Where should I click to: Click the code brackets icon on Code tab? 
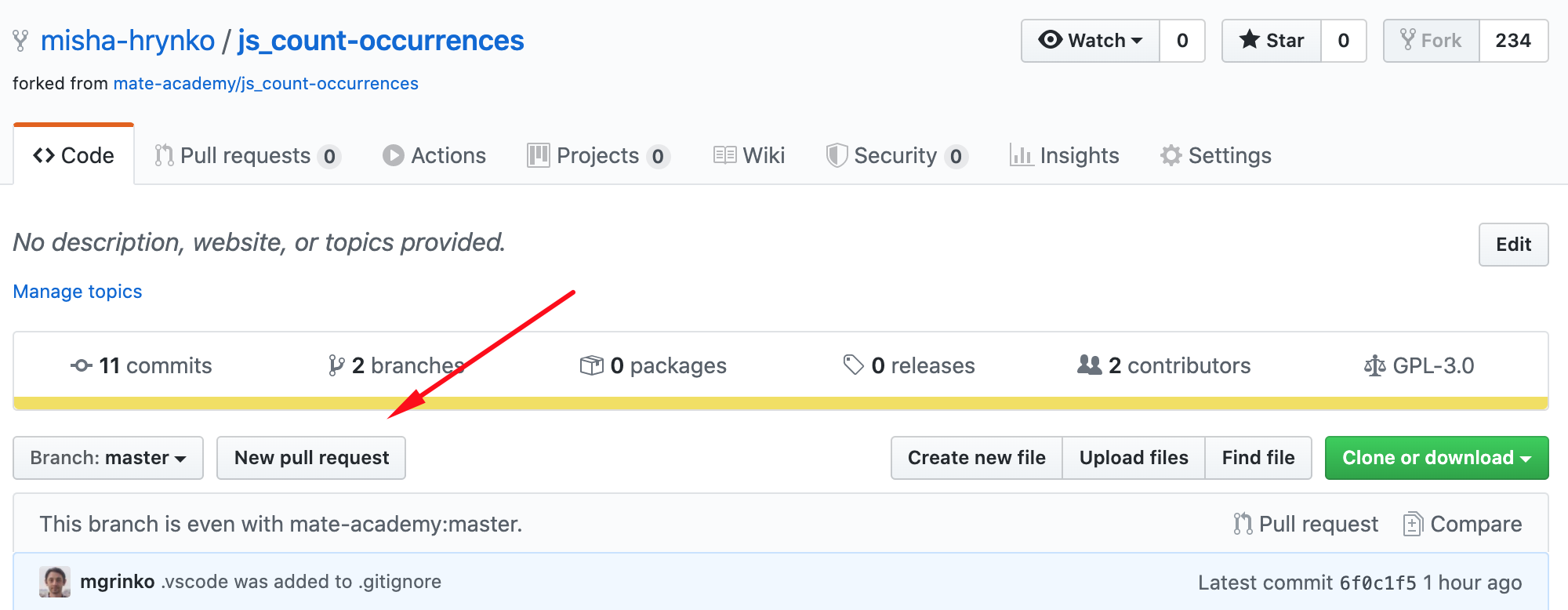(44, 155)
